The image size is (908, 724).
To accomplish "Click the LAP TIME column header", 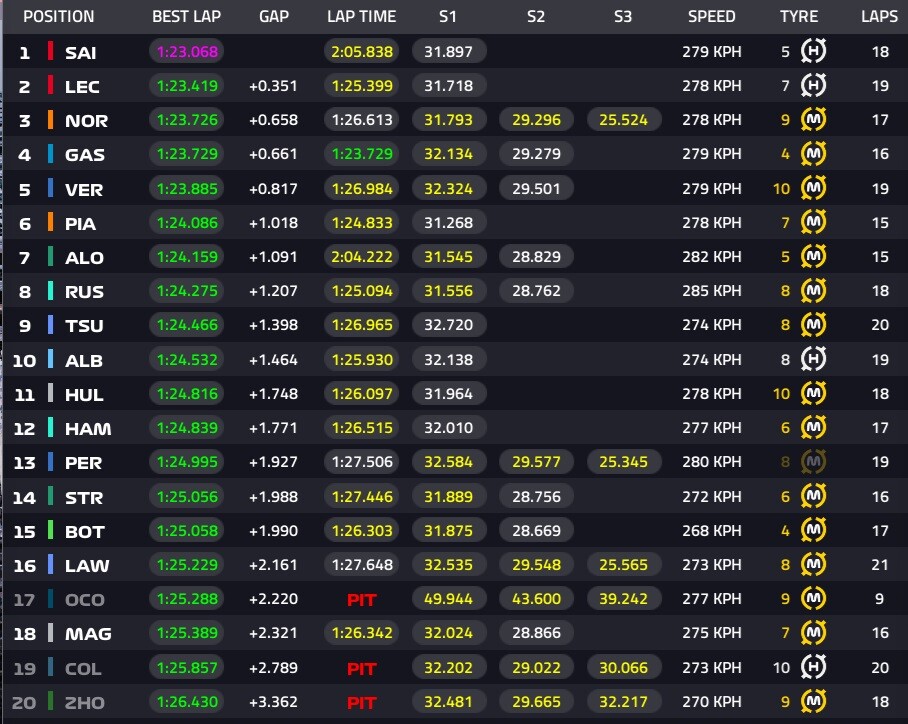I will coord(361,17).
